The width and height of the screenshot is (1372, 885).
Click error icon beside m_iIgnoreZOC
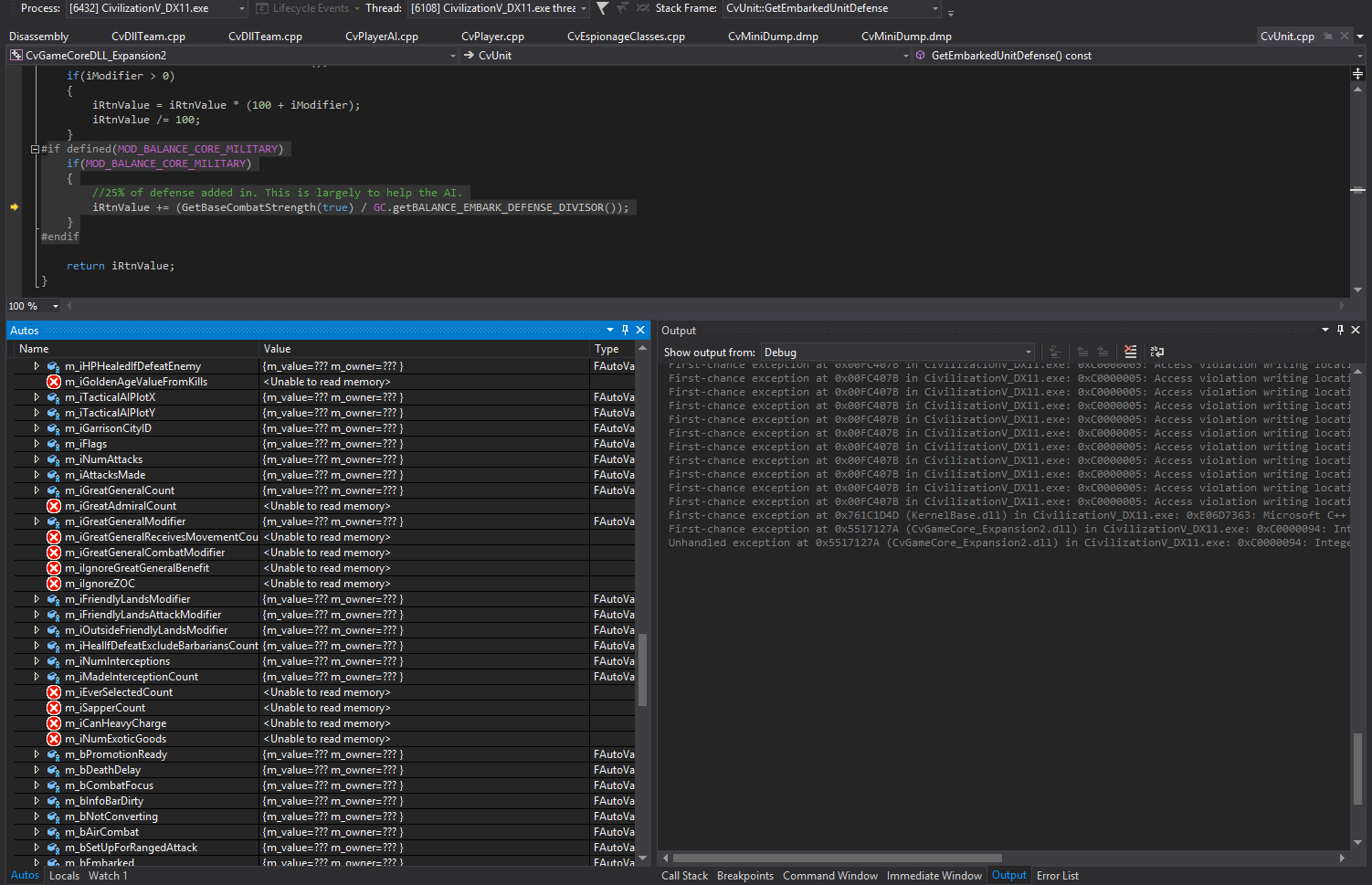[54, 584]
